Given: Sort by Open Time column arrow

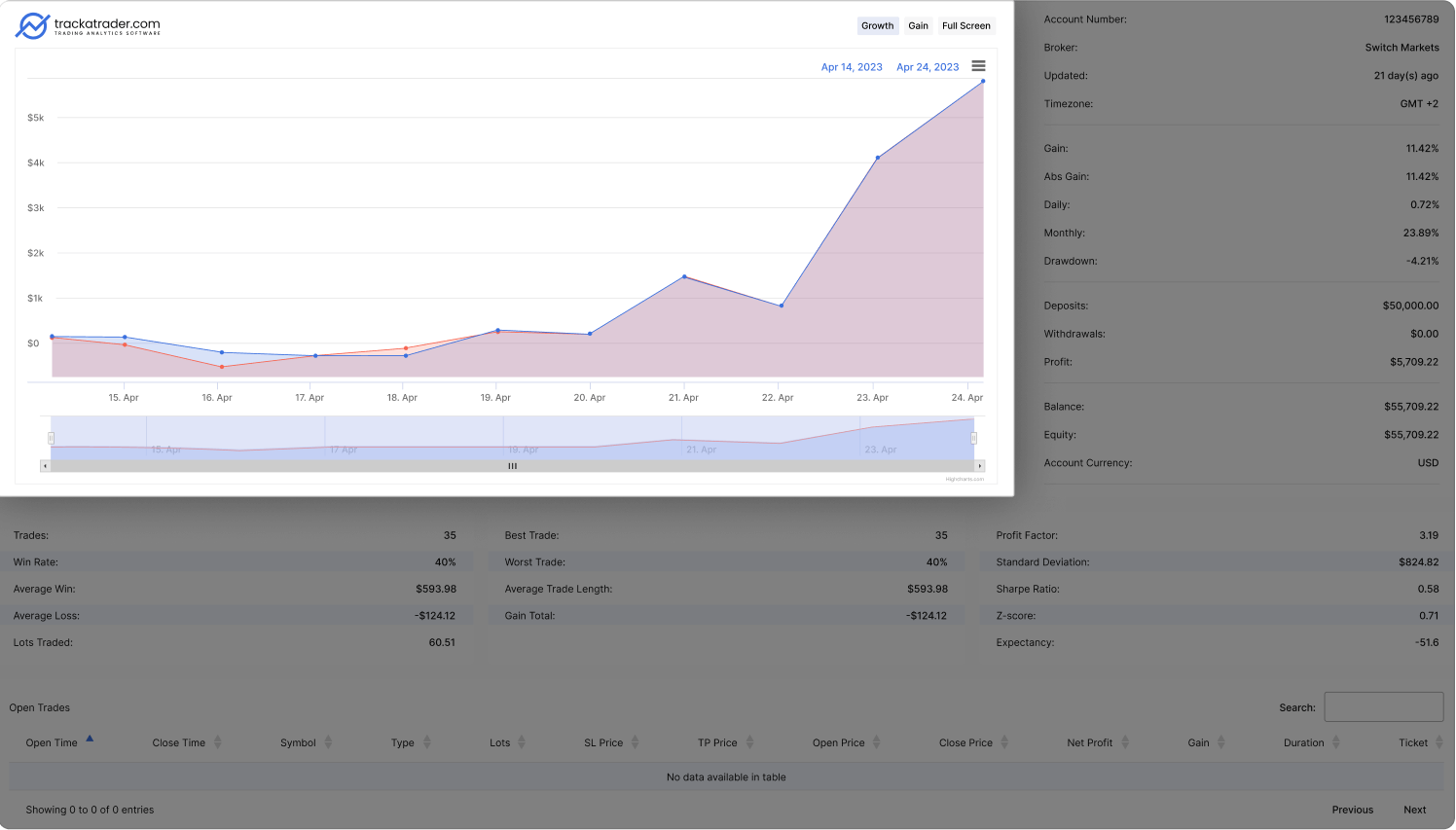Looking at the screenshot, I should pos(90,740).
